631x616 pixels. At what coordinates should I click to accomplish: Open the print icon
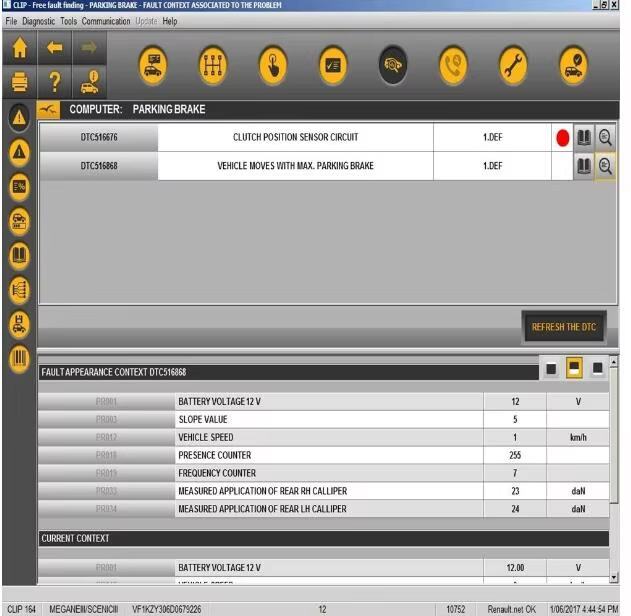(20, 82)
